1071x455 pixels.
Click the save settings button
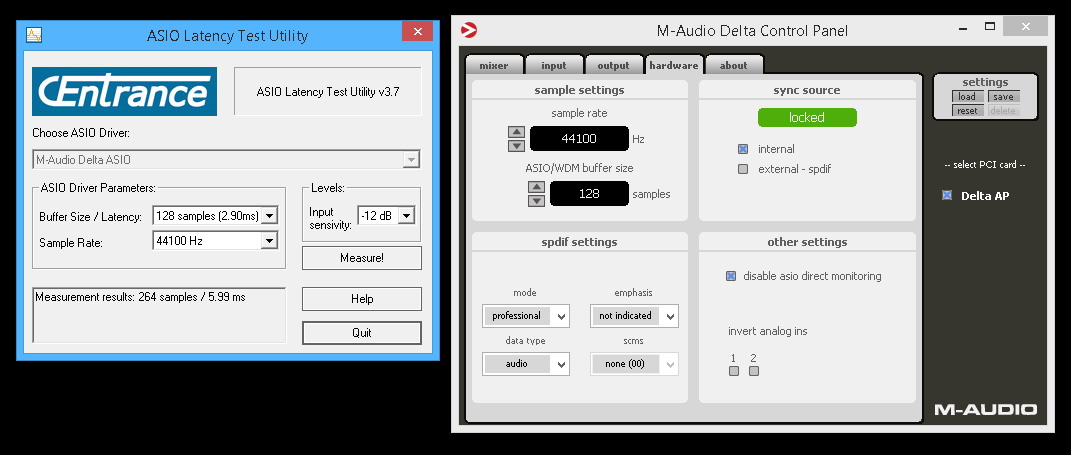click(1003, 97)
